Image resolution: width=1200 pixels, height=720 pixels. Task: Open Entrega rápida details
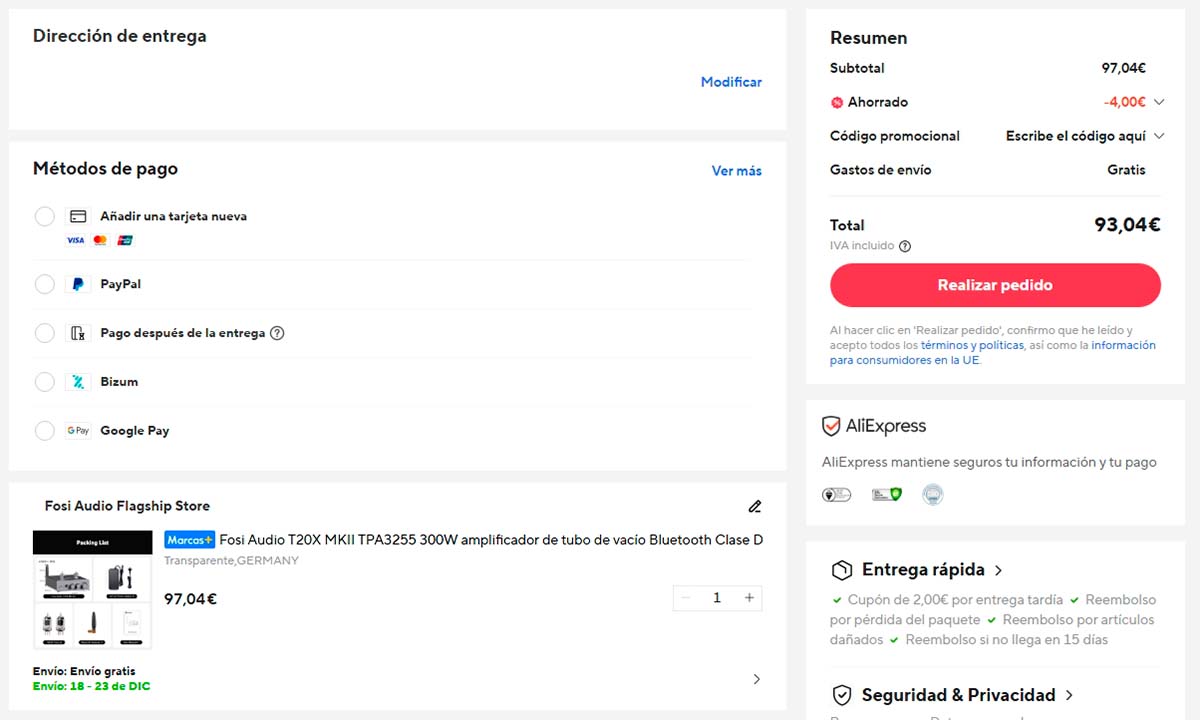pyautogui.click(x=998, y=570)
